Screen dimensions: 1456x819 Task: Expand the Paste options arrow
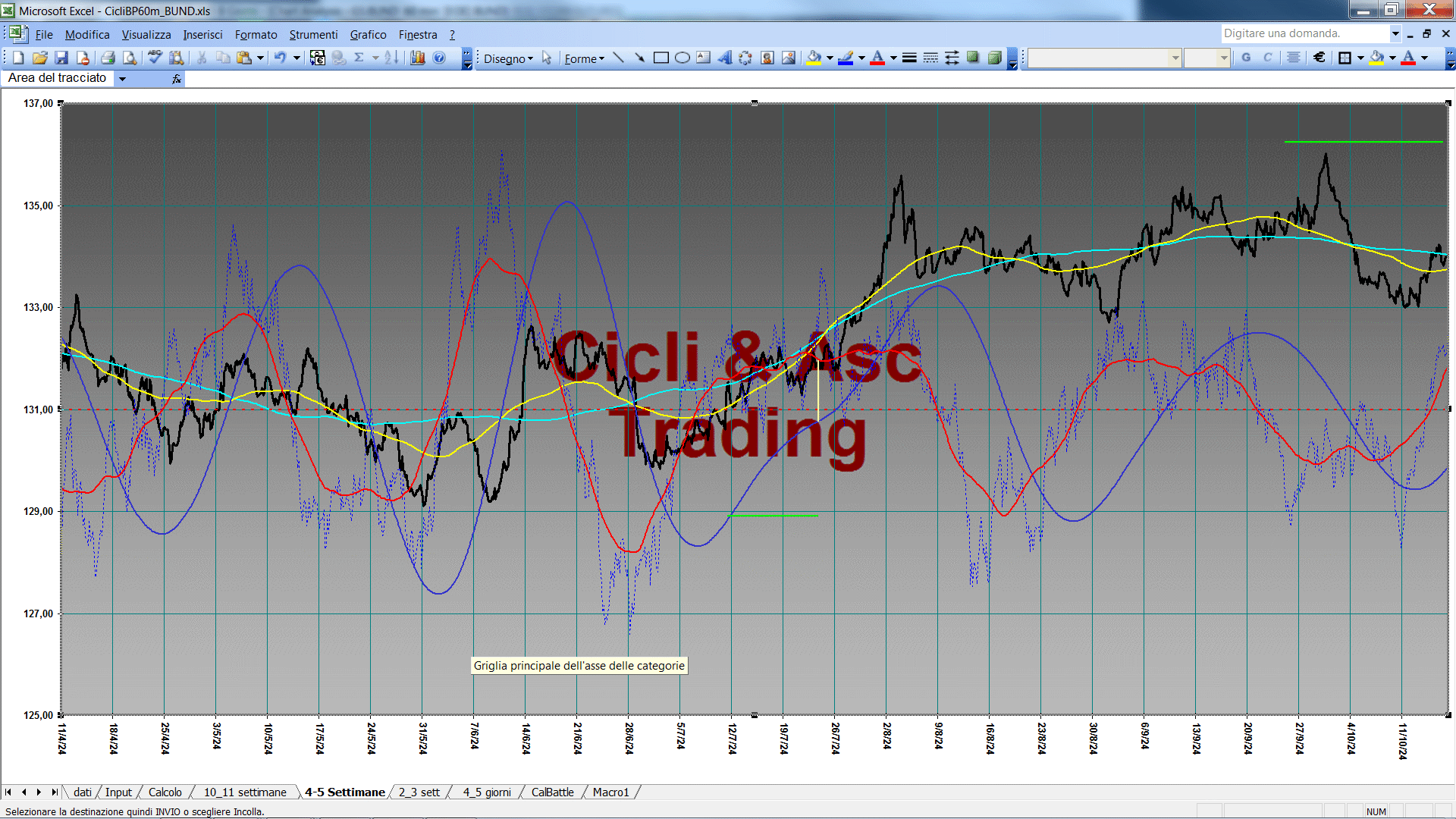260,58
